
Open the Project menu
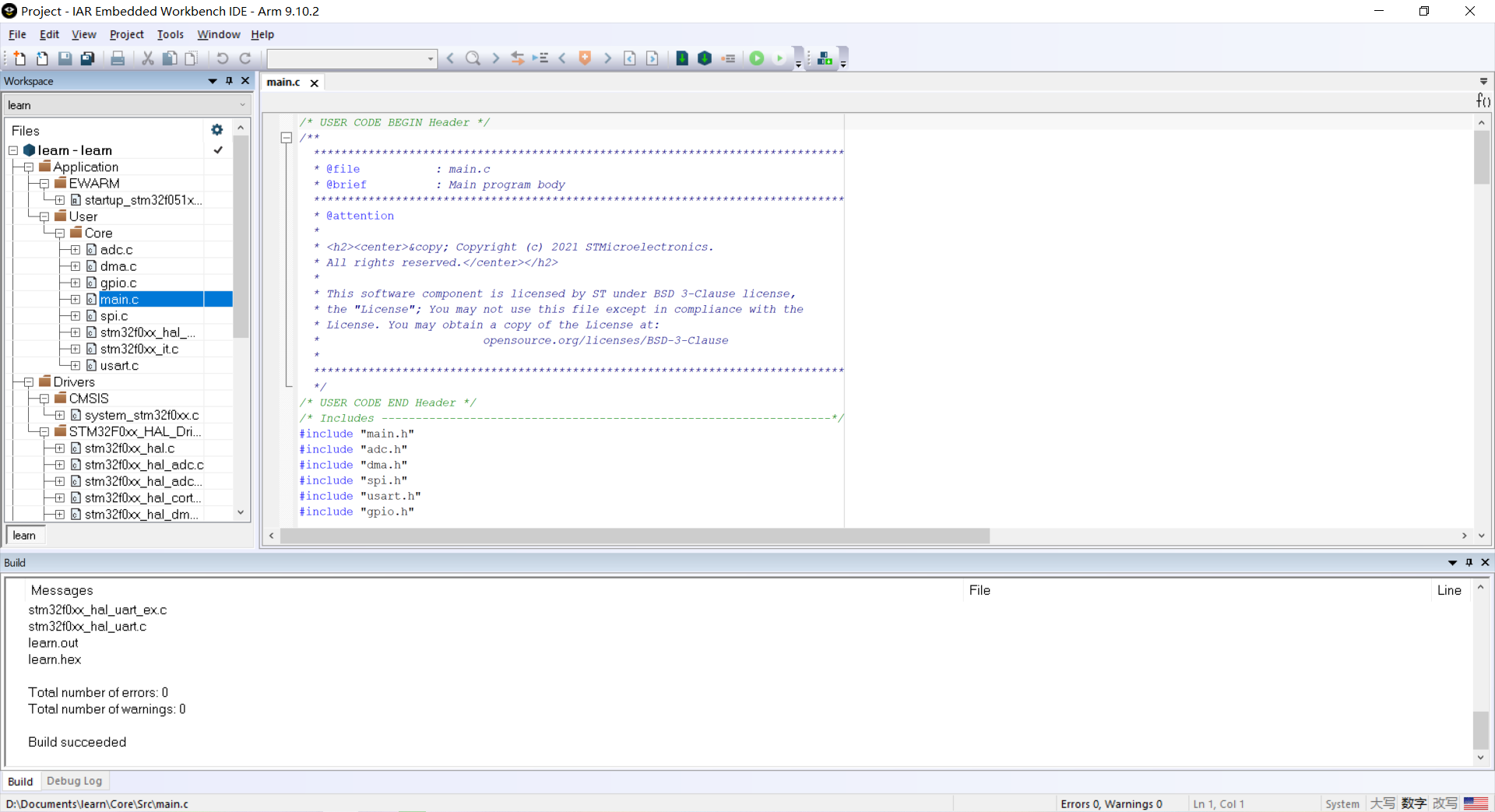pos(126,34)
